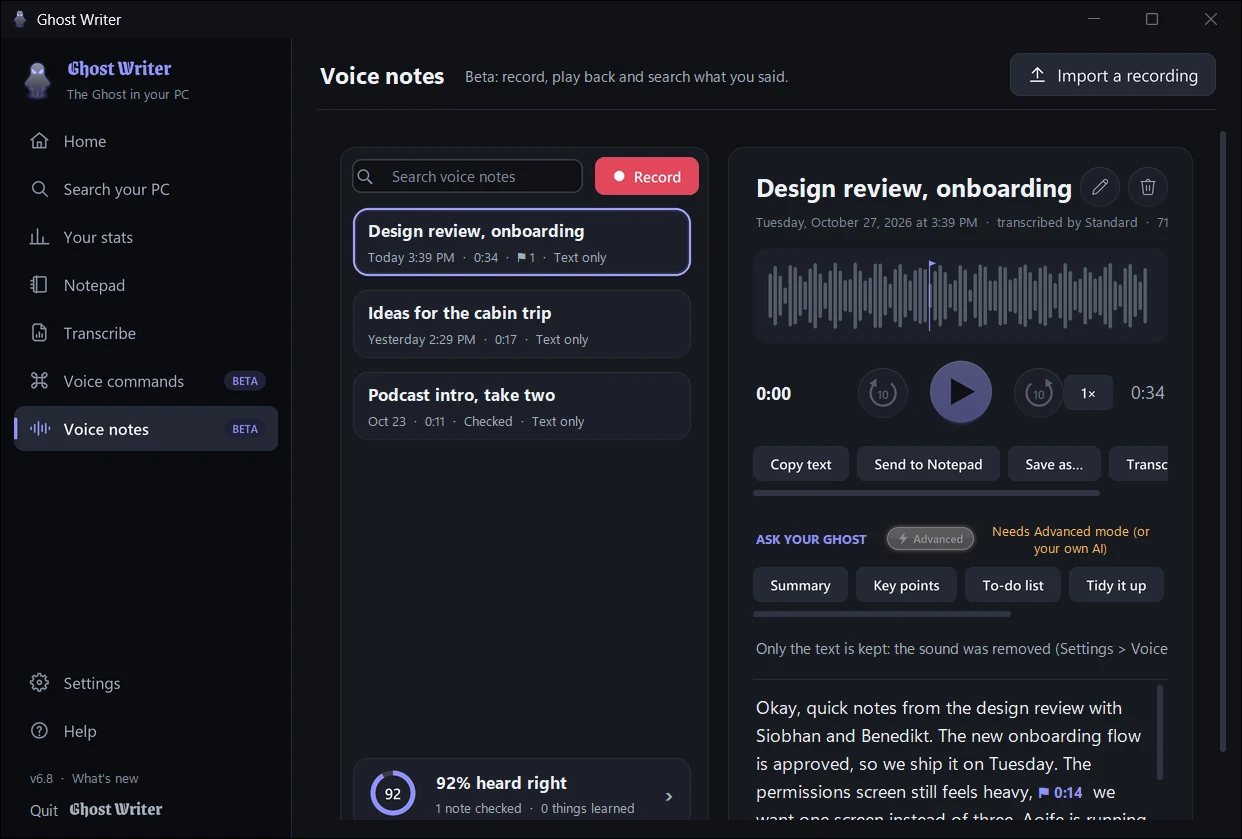Edit the note title with pencil icon

coord(1100,187)
